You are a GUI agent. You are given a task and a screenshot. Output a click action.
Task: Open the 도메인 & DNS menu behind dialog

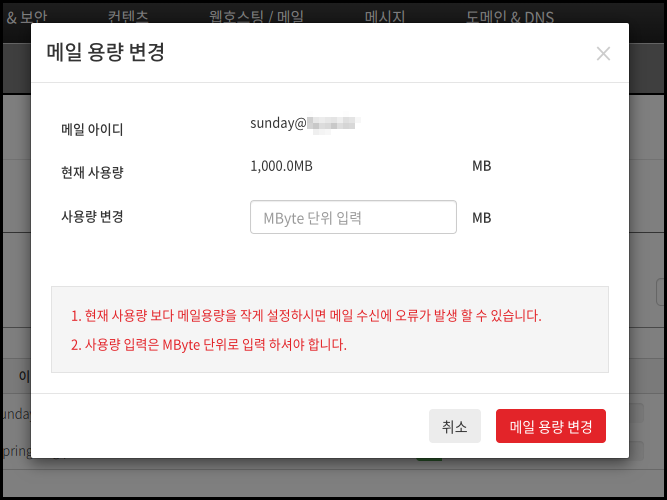(x=510, y=17)
